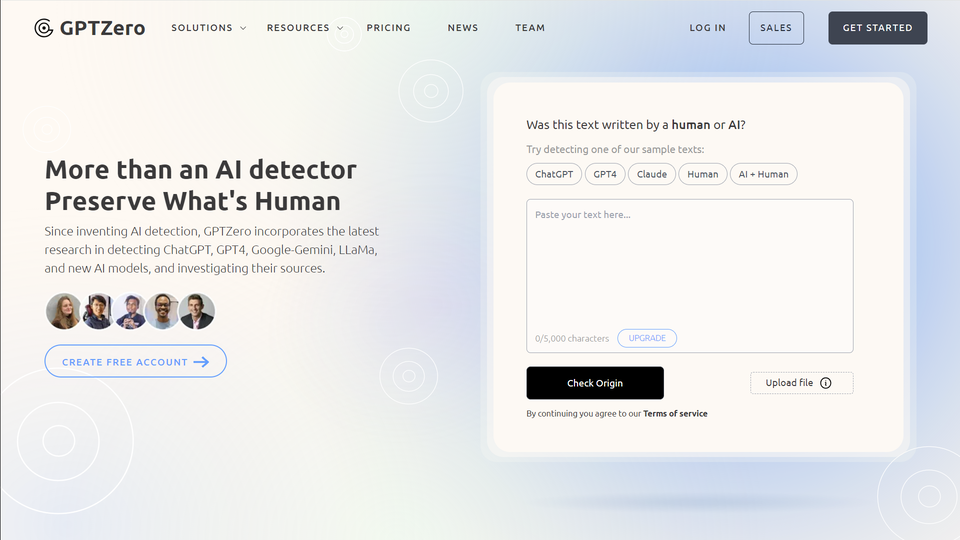The width and height of the screenshot is (960, 540).
Task: Click the Sales button
Action: tap(776, 28)
